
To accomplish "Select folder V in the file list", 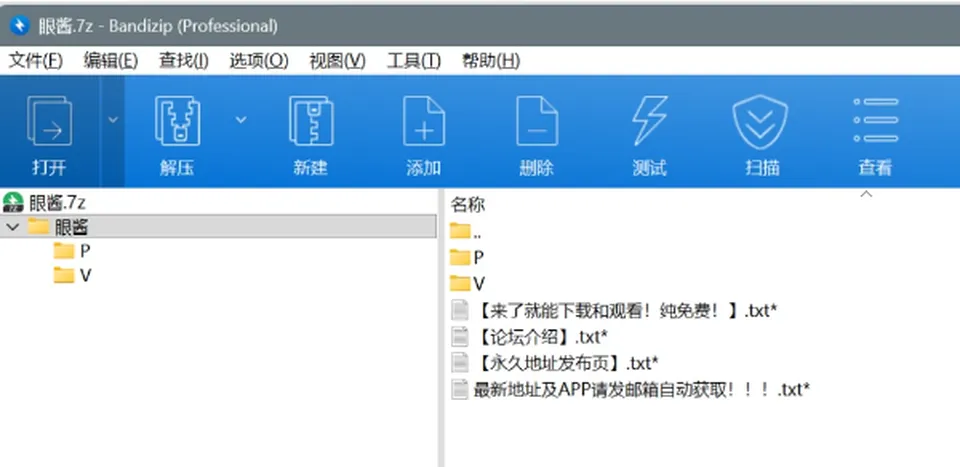I will [x=467, y=283].
